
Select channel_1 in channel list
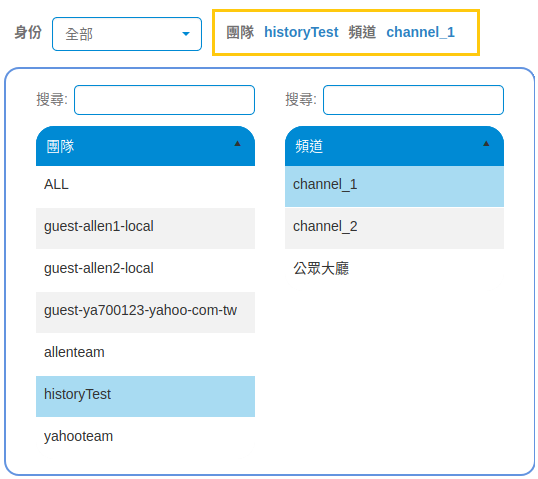click(x=394, y=186)
